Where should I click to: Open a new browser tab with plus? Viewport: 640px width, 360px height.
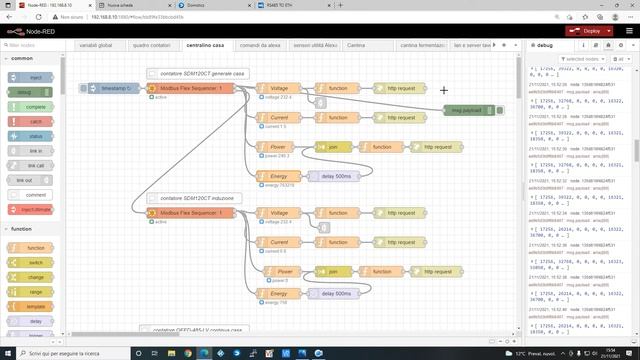click(x=340, y=5)
